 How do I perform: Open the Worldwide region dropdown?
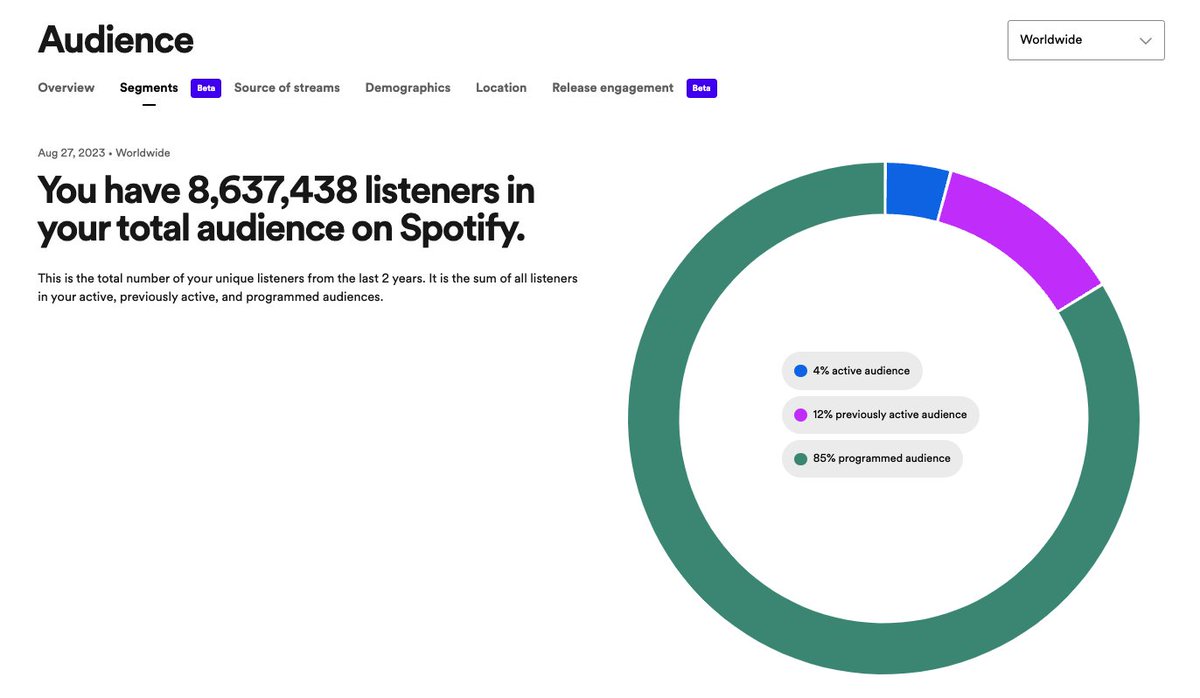[x=1086, y=40]
